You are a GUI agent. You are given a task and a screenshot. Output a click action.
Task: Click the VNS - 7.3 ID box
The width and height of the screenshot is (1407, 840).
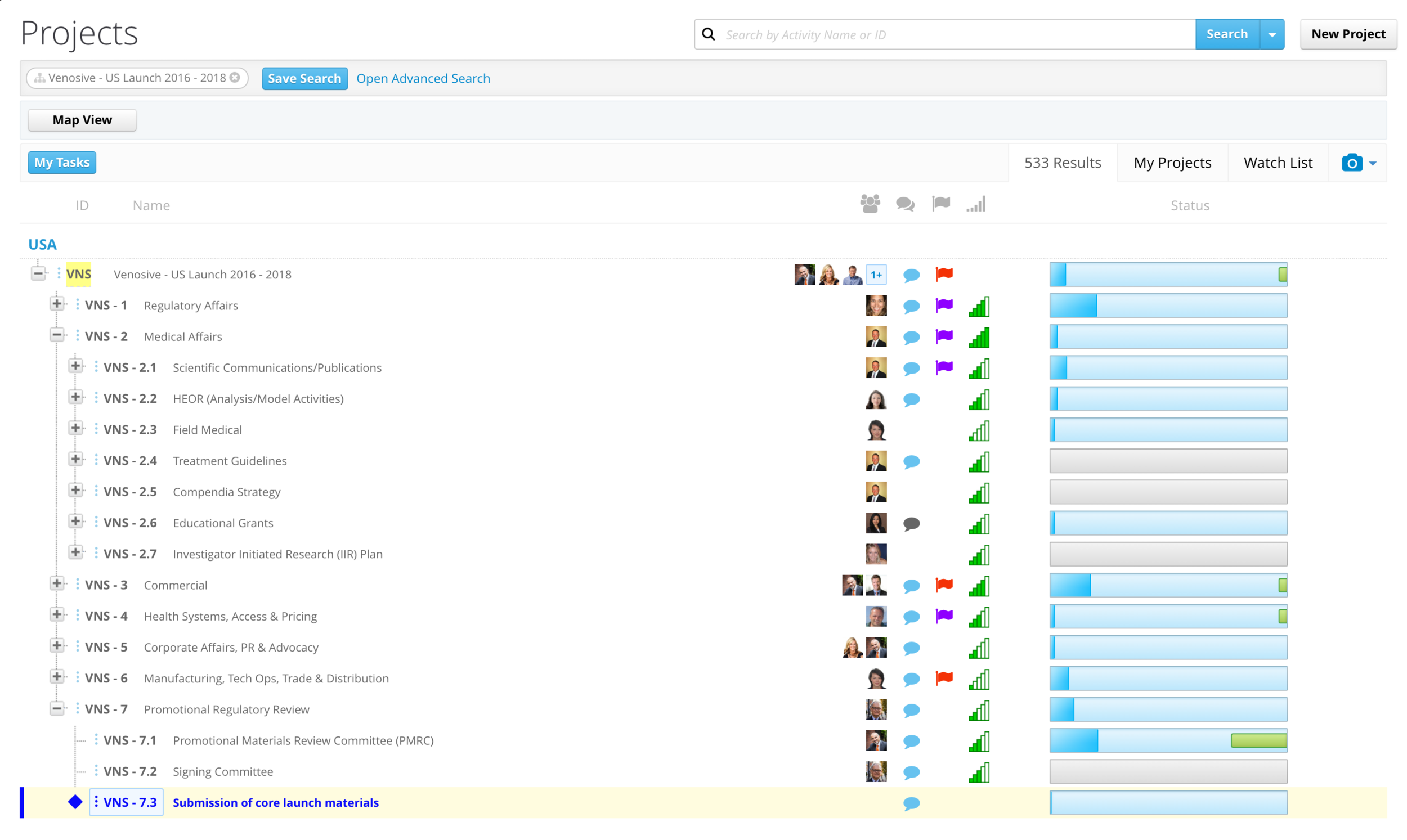click(126, 803)
